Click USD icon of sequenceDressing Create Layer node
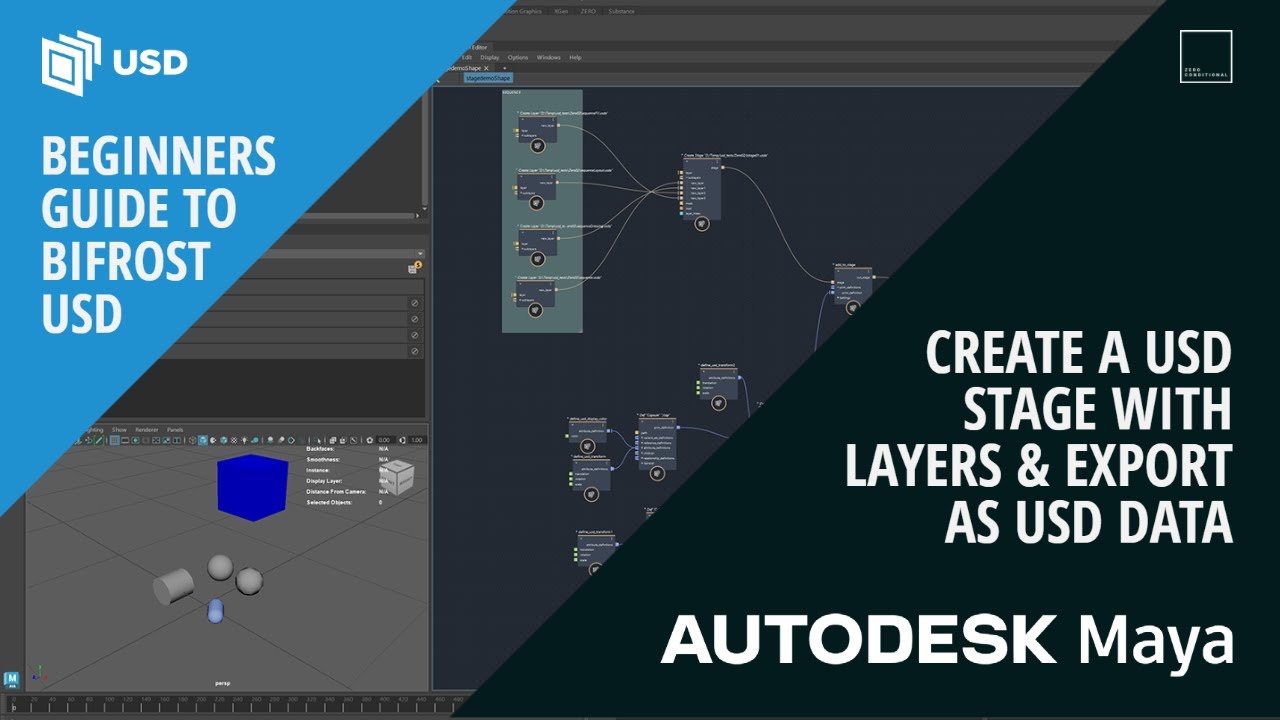 [x=537, y=259]
